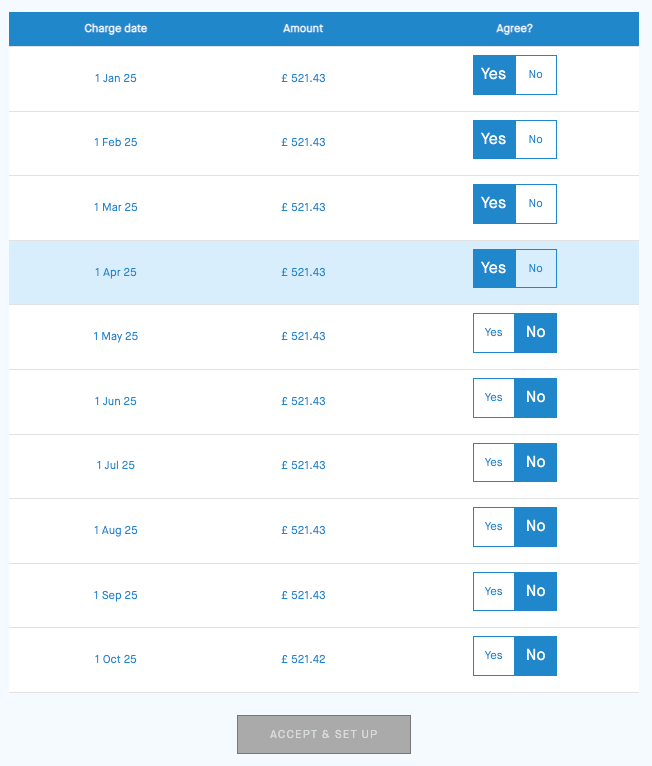Click the Amount column header
652x766 pixels.
tap(303, 29)
